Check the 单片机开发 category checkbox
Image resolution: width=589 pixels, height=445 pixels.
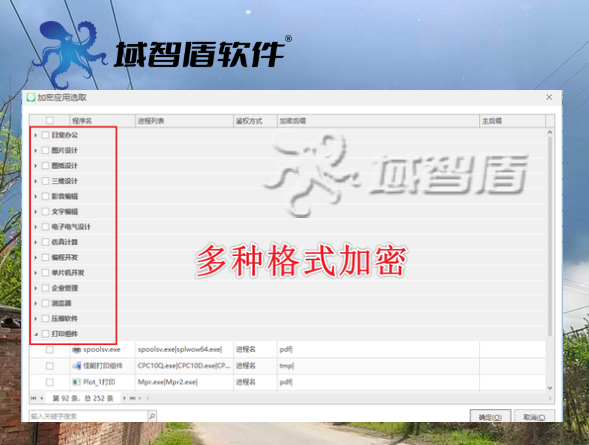click(45, 273)
